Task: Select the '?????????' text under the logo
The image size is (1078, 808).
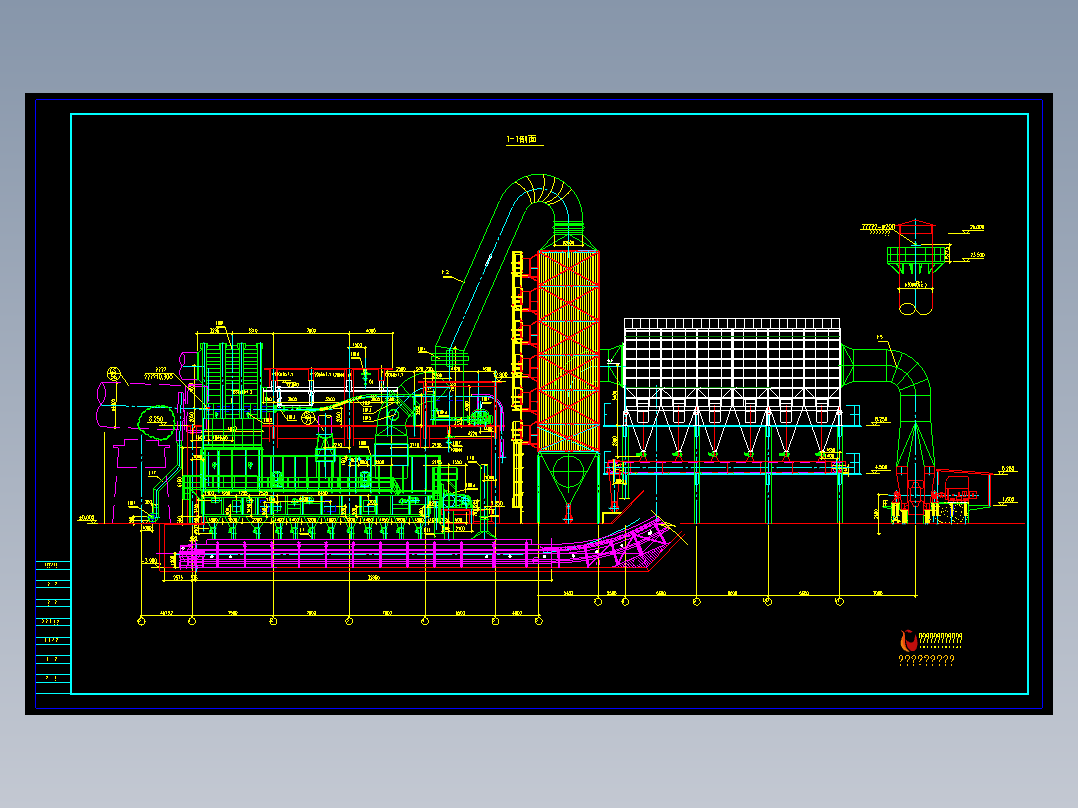Action: pos(926,660)
